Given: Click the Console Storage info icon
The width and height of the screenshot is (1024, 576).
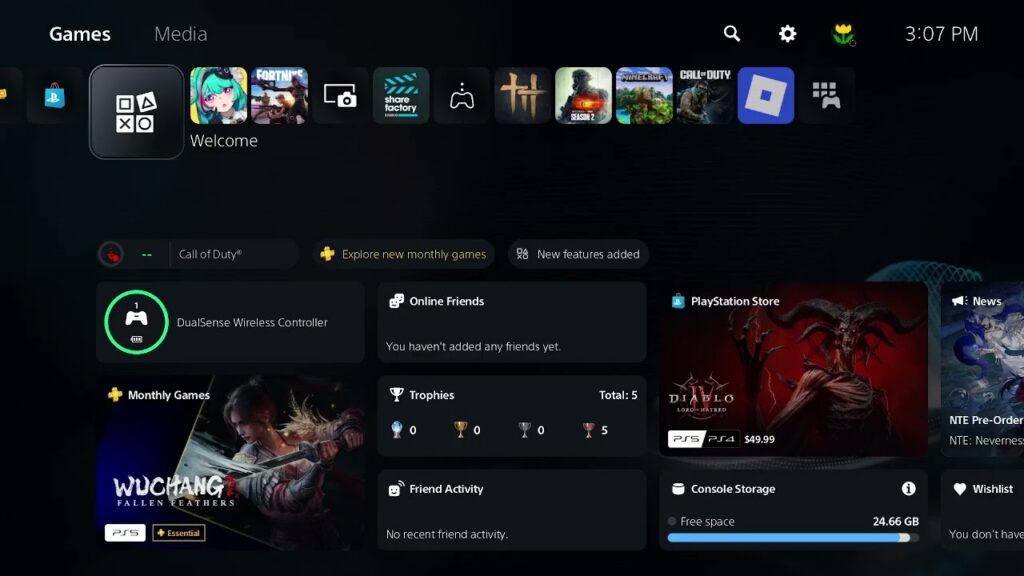Looking at the screenshot, I should point(908,488).
